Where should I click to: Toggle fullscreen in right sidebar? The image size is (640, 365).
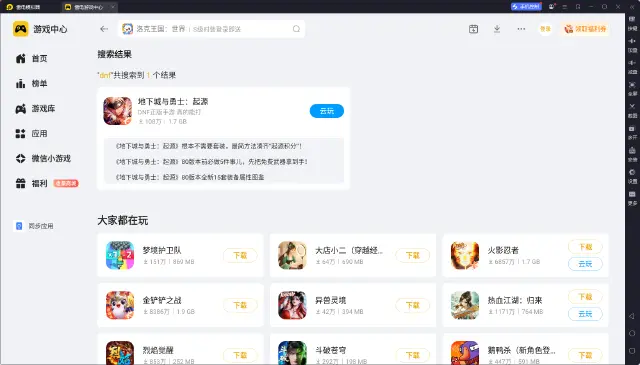632,88
